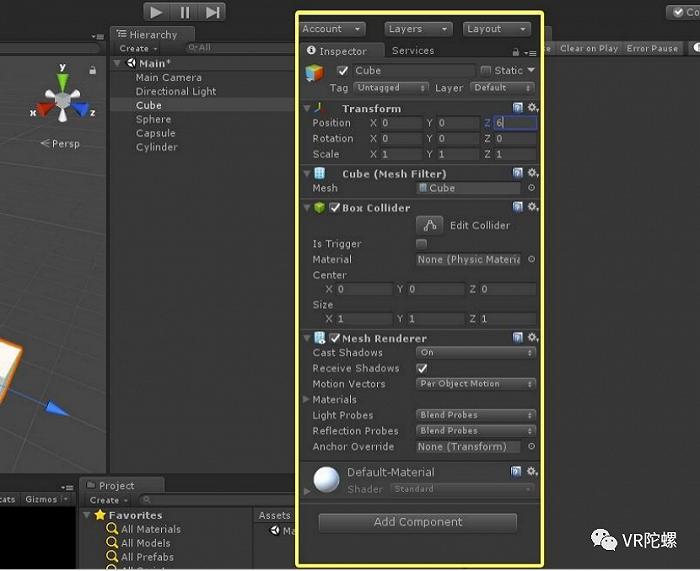700x571 pixels.
Task: Click the Edit Collider button
Action: (x=429, y=225)
